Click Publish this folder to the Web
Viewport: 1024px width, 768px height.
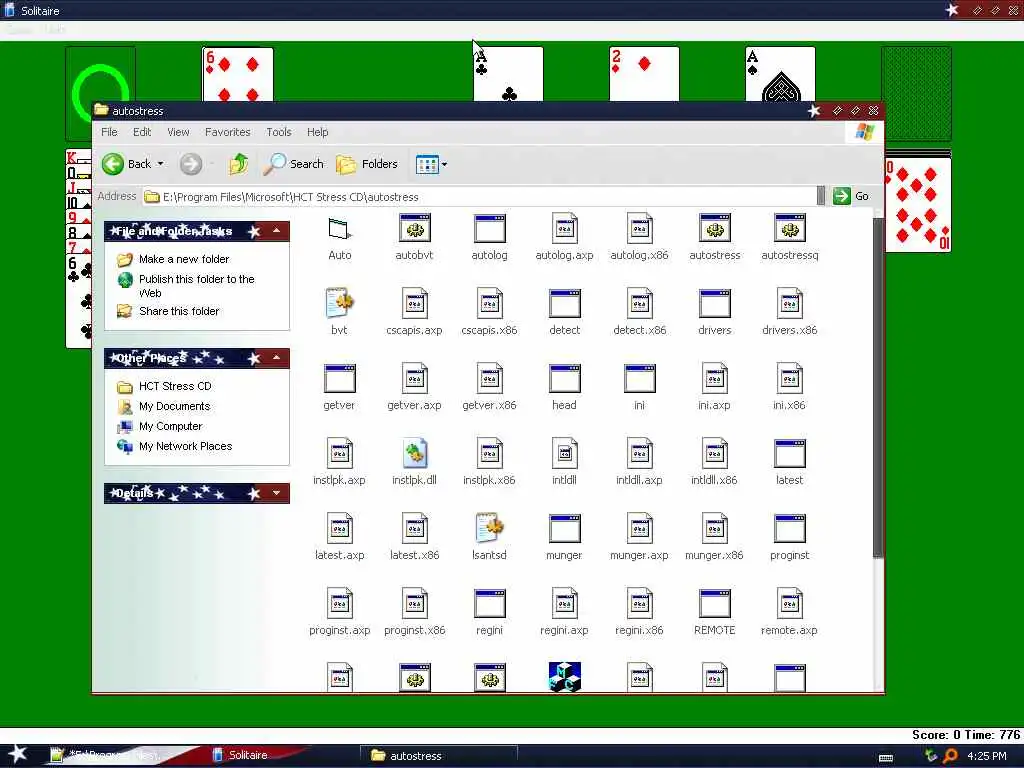coord(197,285)
